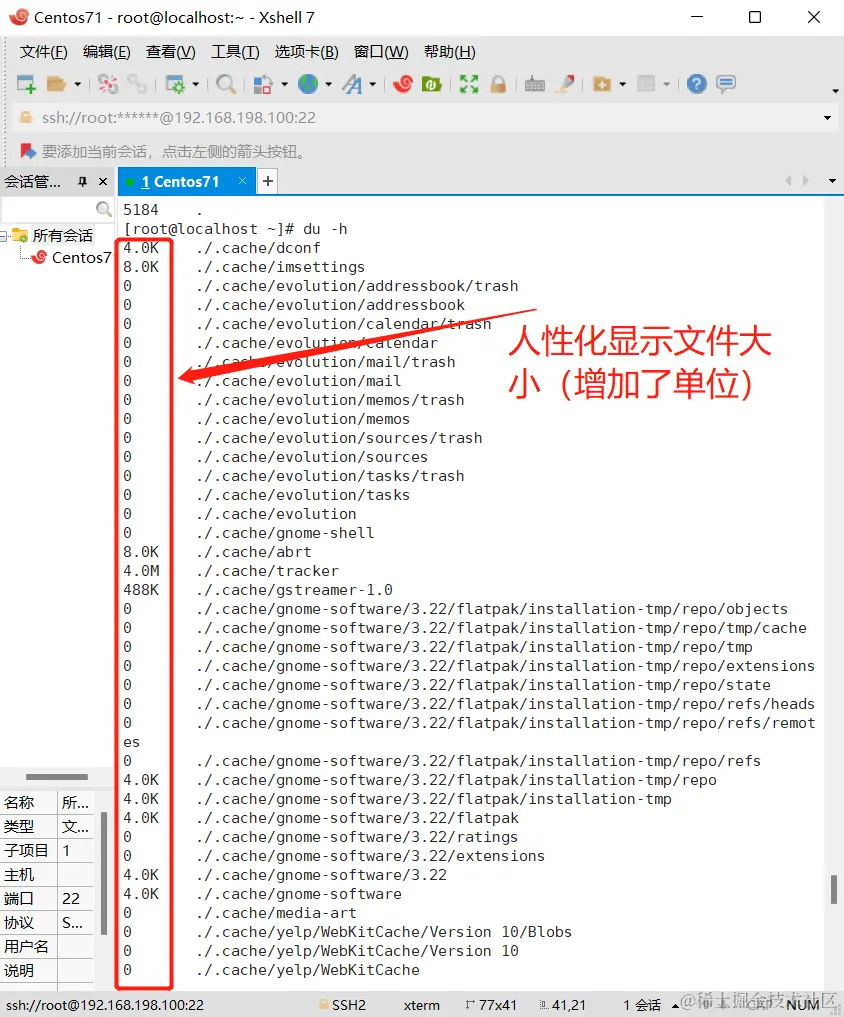Open the 选项卡(B) menu
844x1017 pixels.
(306, 52)
